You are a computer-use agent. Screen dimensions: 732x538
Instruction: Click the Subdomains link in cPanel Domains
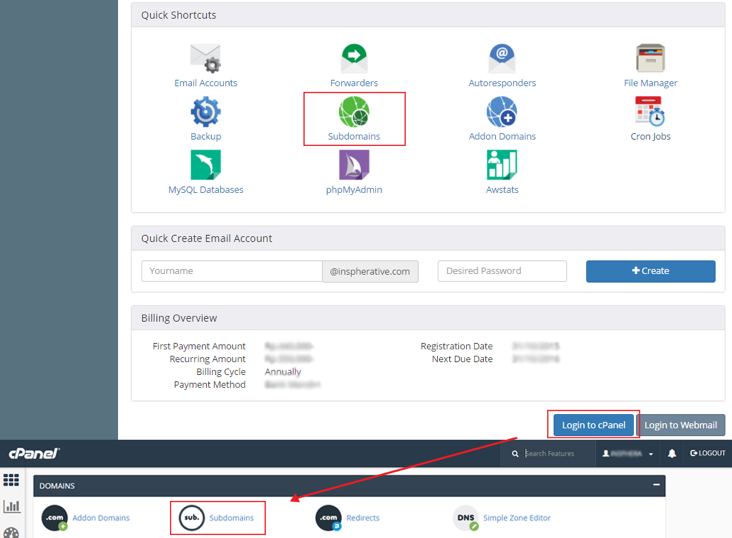click(231, 518)
